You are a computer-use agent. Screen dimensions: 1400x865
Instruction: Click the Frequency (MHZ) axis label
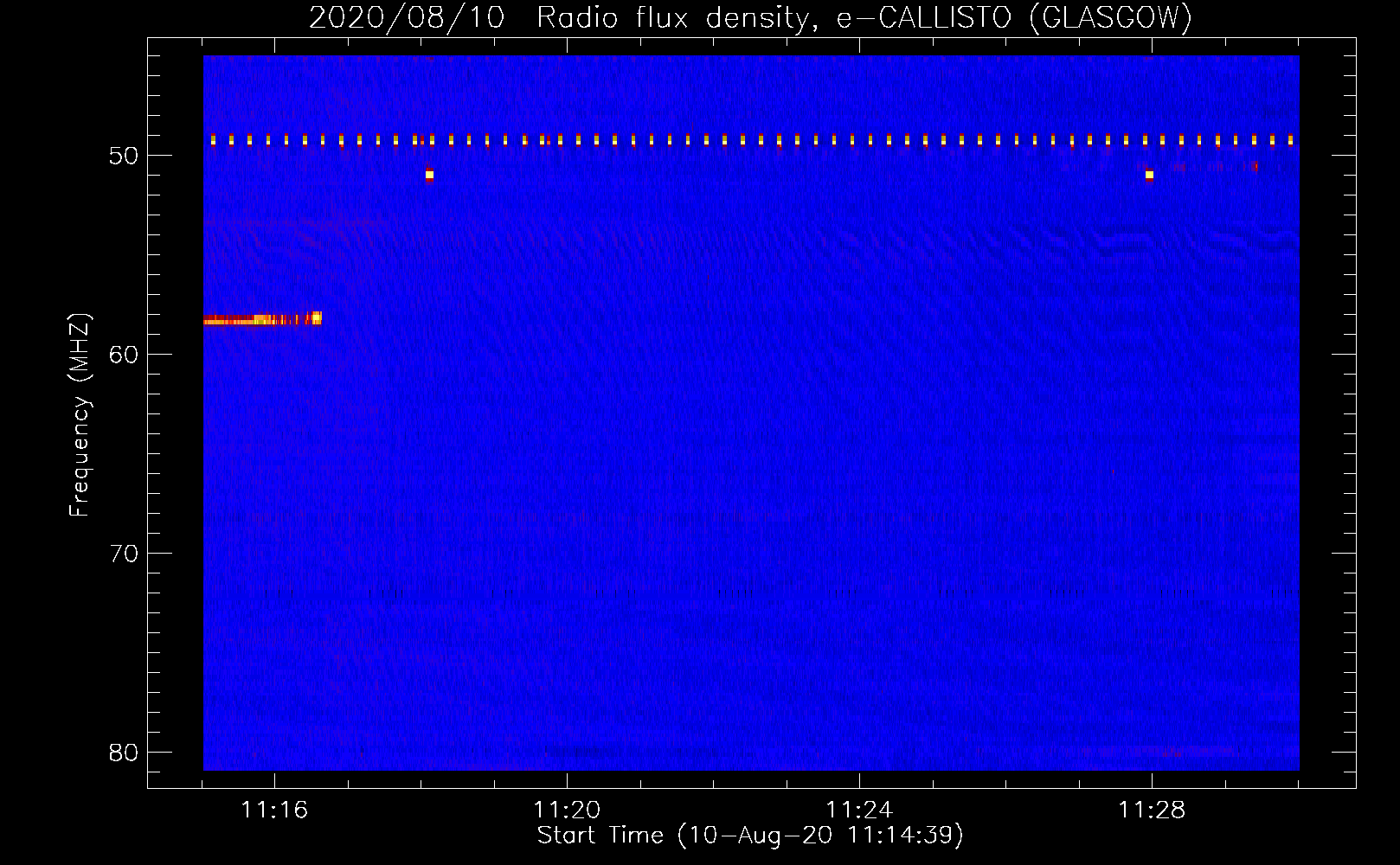(80, 415)
